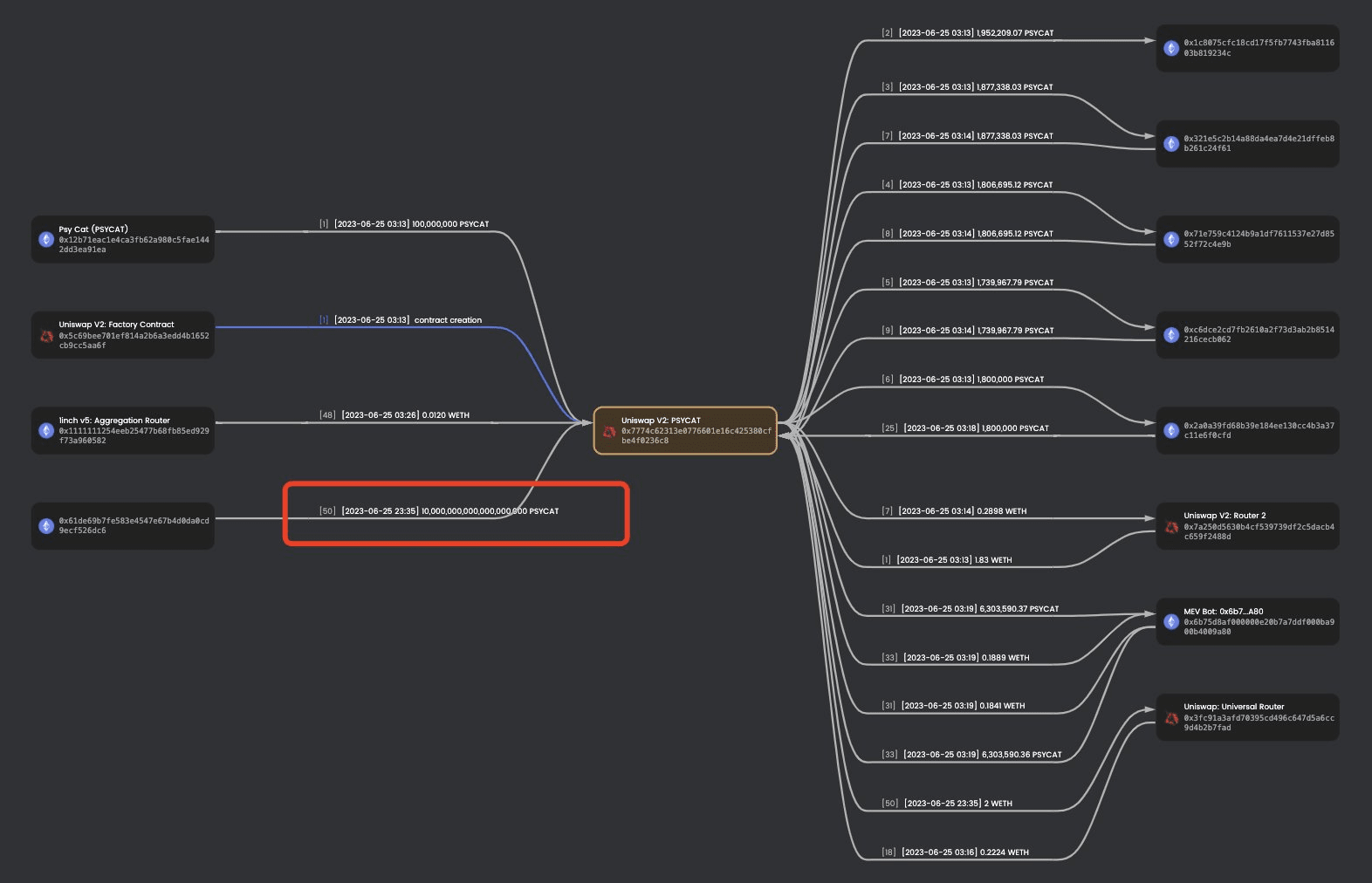Select the 0x61de69b7fe583 address node

click(123, 525)
